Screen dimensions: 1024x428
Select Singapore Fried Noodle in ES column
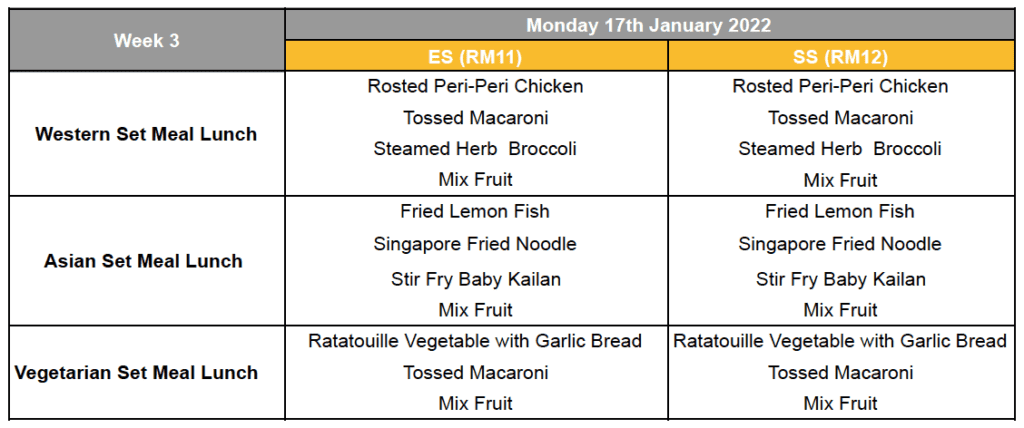coord(475,244)
